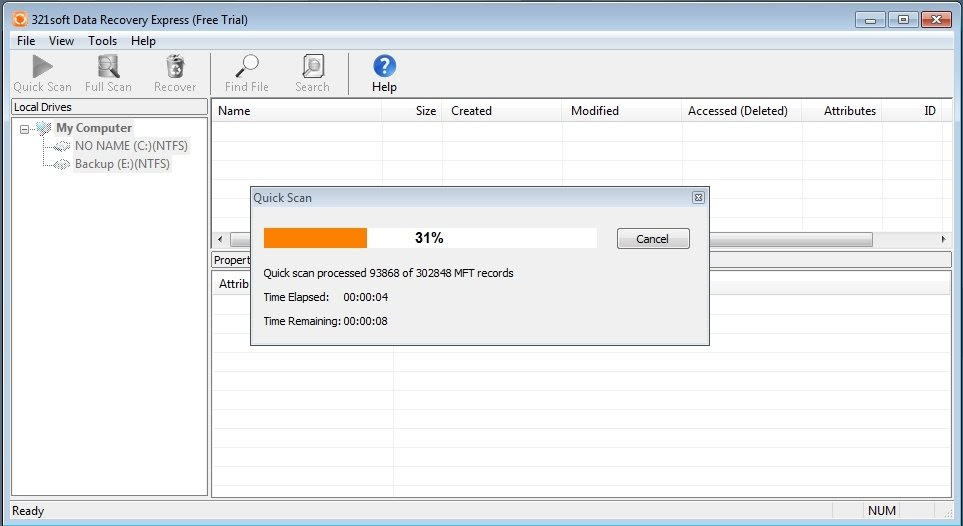Sort by Accessed (Deleted) column

[741, 111]
